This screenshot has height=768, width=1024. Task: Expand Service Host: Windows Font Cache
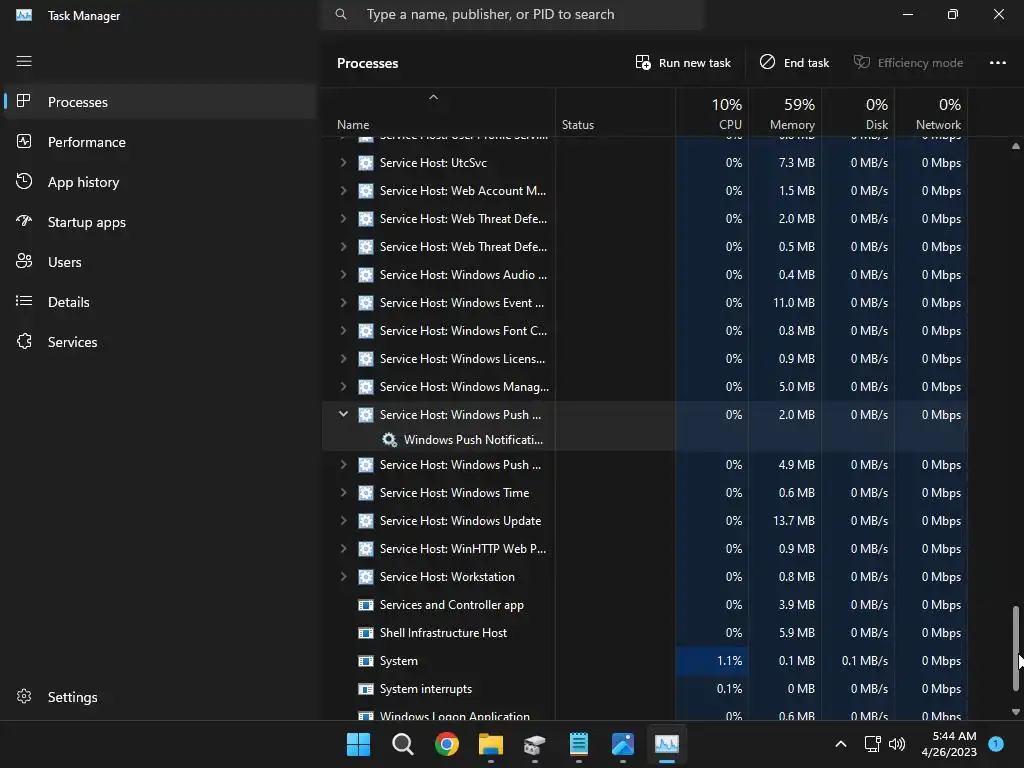(x=343, y=331)
